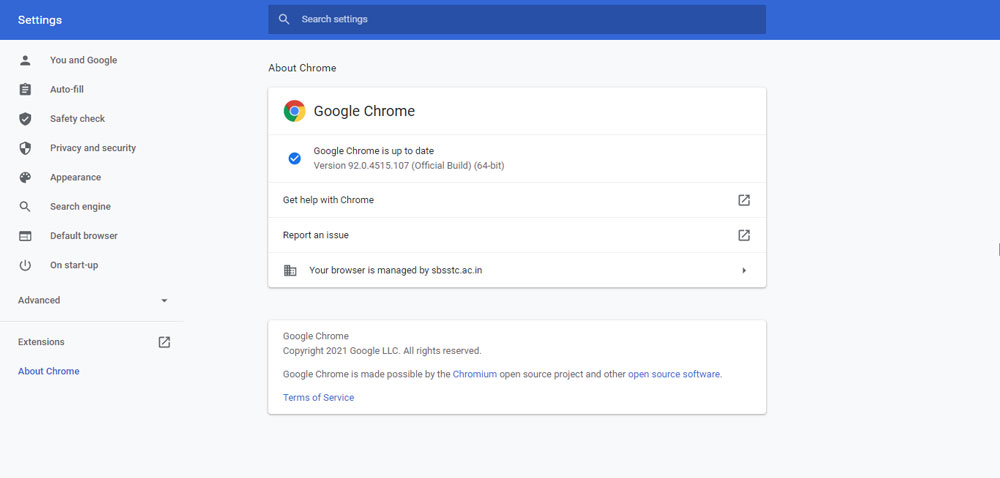This screenshot has width=1000, height=478.
Task: Open the Terms of Service link
Action: pos(318,398)
